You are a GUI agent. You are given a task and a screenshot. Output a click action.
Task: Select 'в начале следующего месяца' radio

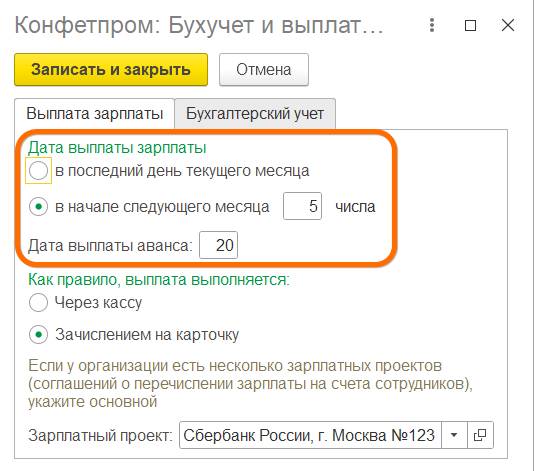(38, 206)
